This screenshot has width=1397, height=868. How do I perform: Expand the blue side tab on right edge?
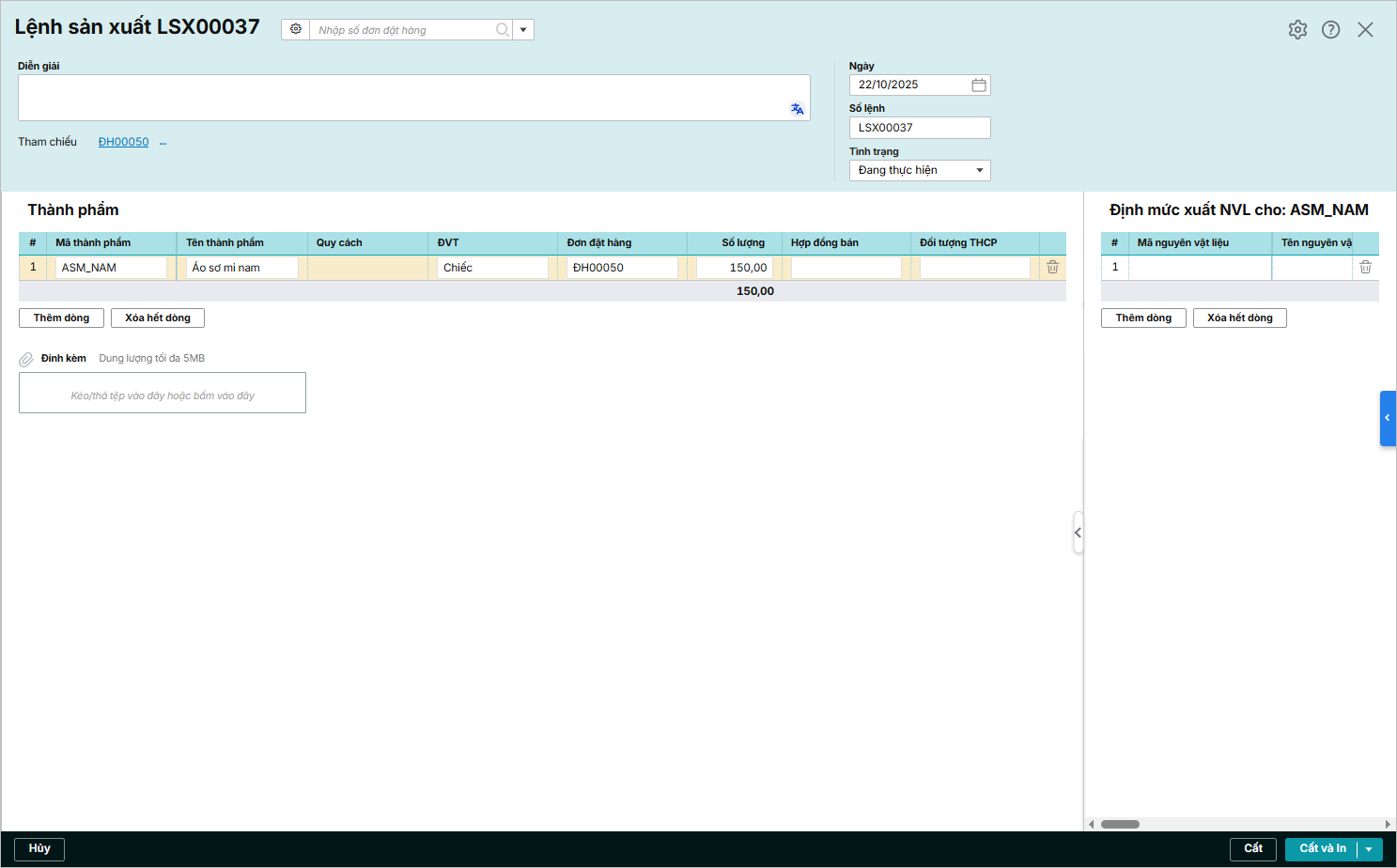coord(1387,418)
